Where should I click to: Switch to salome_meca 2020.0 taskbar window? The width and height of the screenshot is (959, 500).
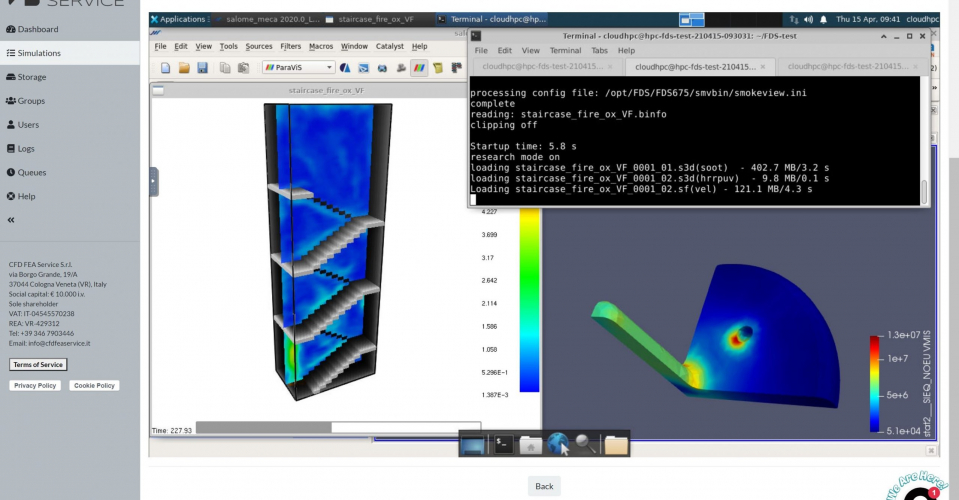267,19
